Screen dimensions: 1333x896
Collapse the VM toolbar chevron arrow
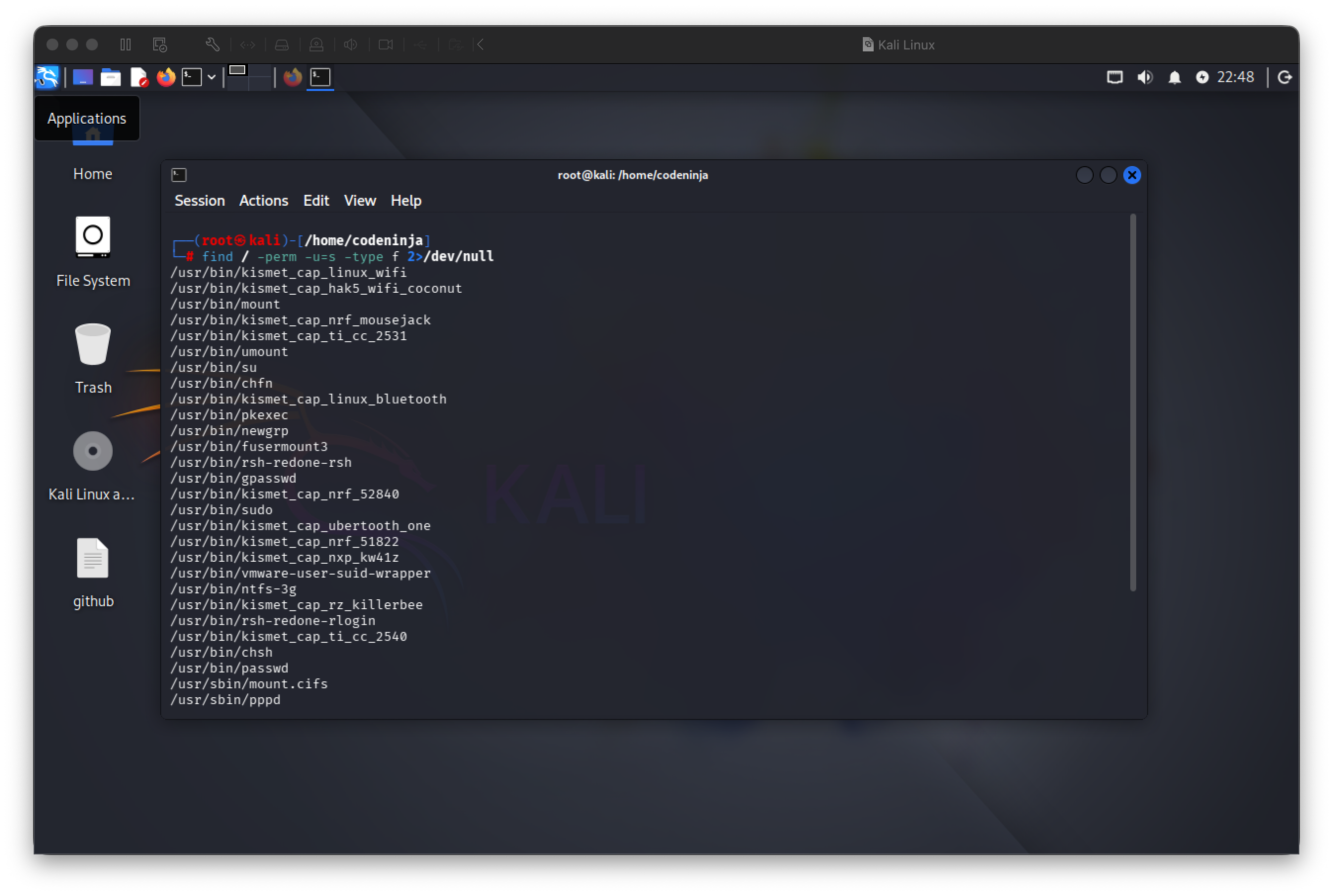(x=481, y=45)
